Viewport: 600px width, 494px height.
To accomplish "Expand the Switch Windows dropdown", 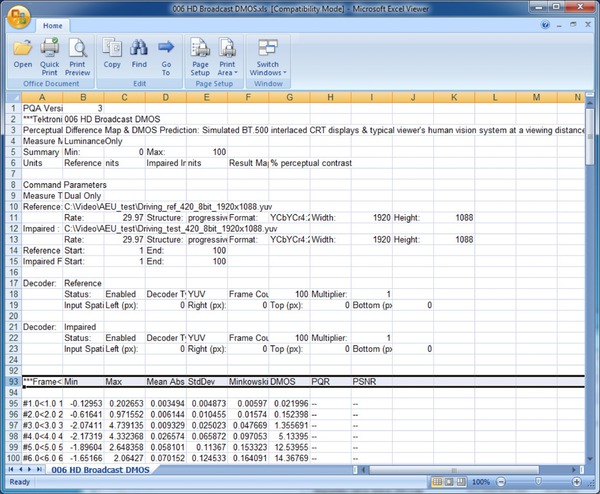I will click(x=267, y=56).
